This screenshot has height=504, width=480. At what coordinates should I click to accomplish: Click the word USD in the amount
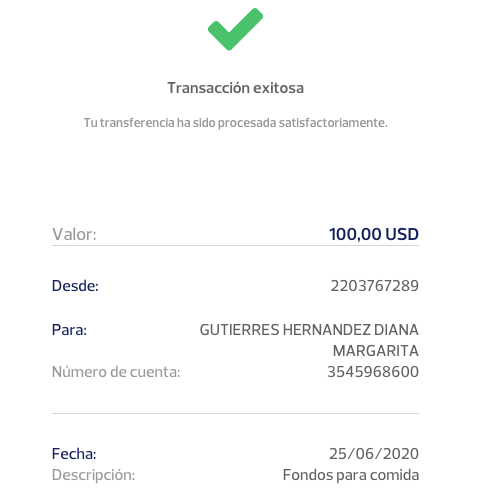click(402, 234)
